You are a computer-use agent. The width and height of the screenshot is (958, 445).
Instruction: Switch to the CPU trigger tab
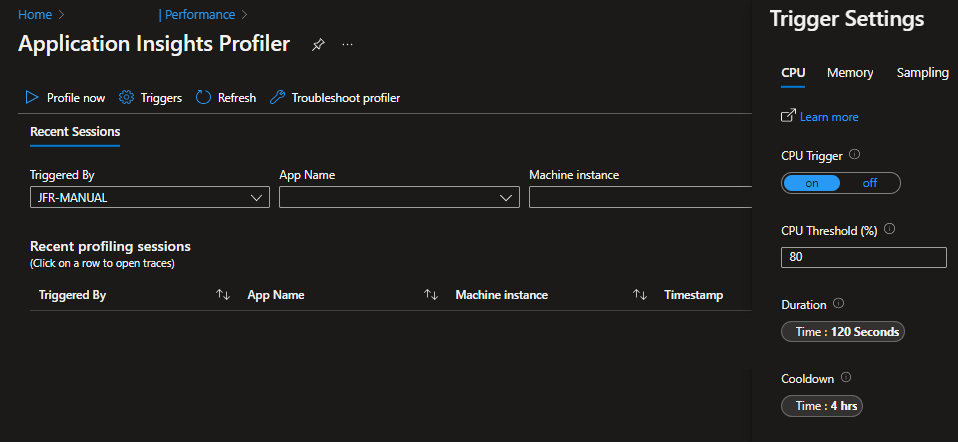793,73
